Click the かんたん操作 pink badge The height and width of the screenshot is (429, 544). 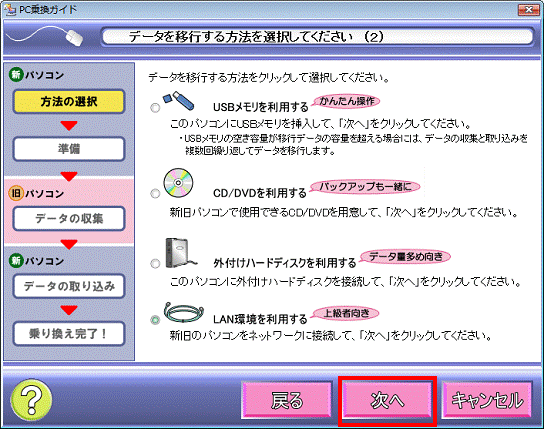click(346, 101)
